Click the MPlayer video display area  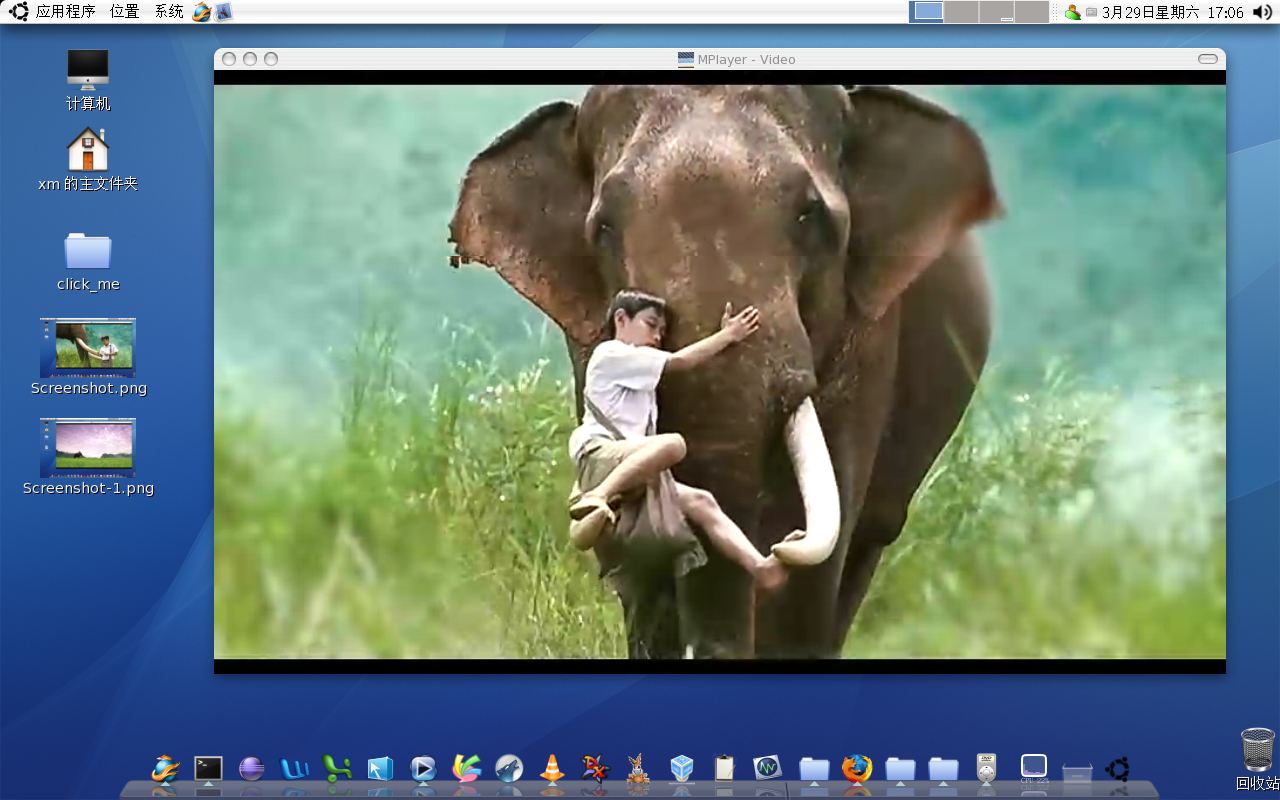pos(720,371)
